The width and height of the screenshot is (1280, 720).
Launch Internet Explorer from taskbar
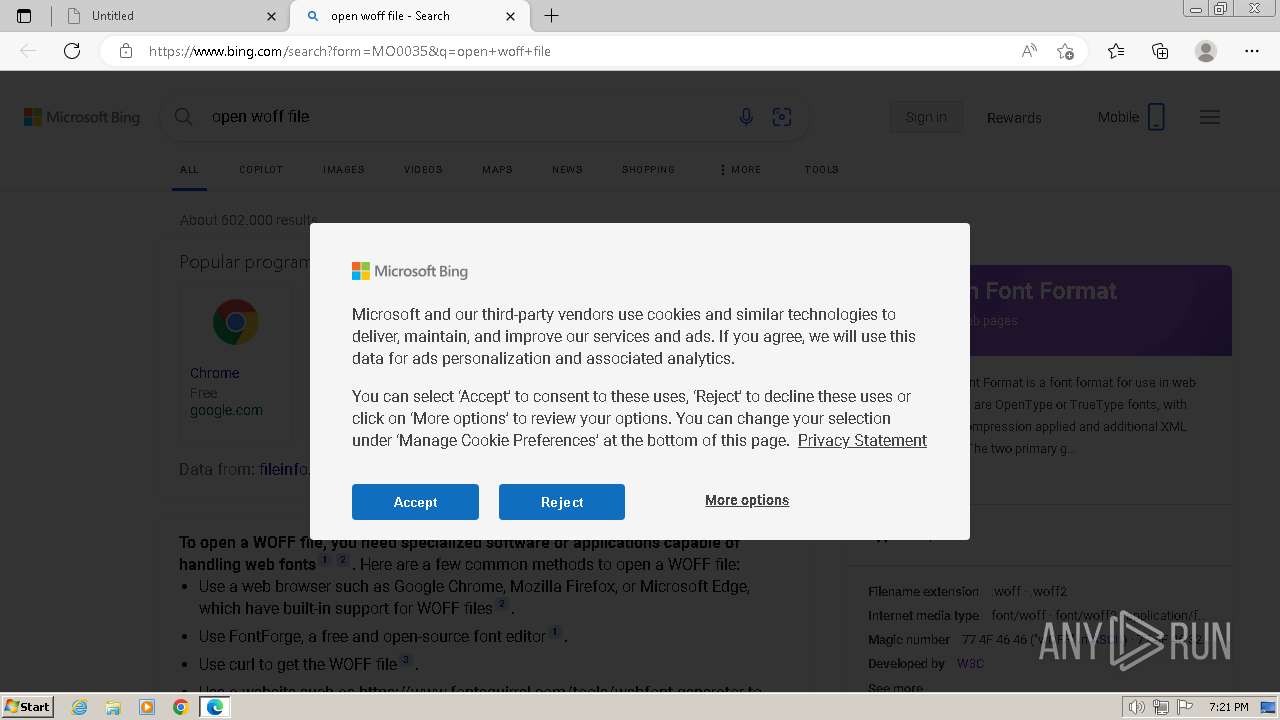[x=80, y=707]
